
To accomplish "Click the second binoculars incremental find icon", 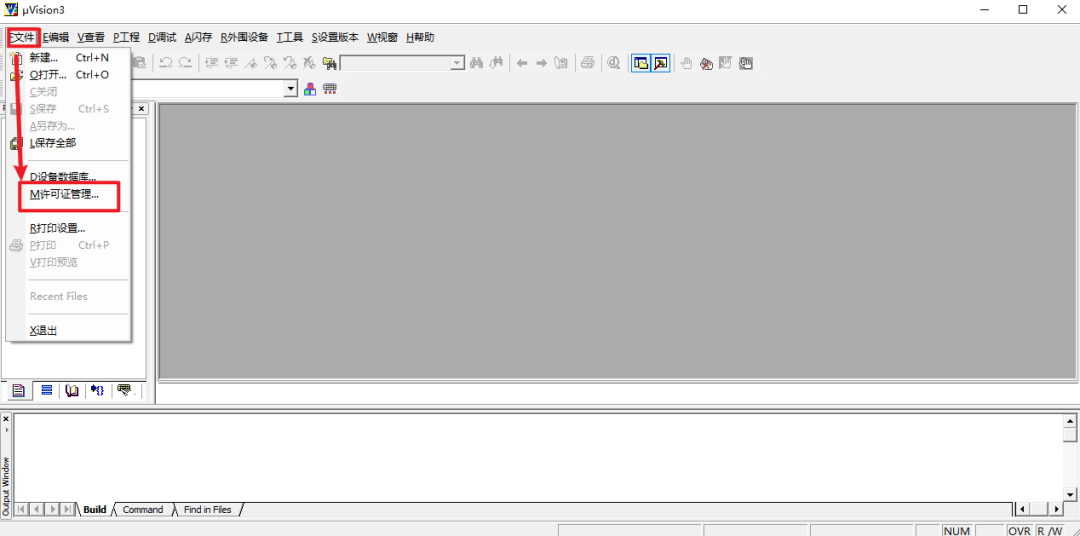I will (496, 63).
